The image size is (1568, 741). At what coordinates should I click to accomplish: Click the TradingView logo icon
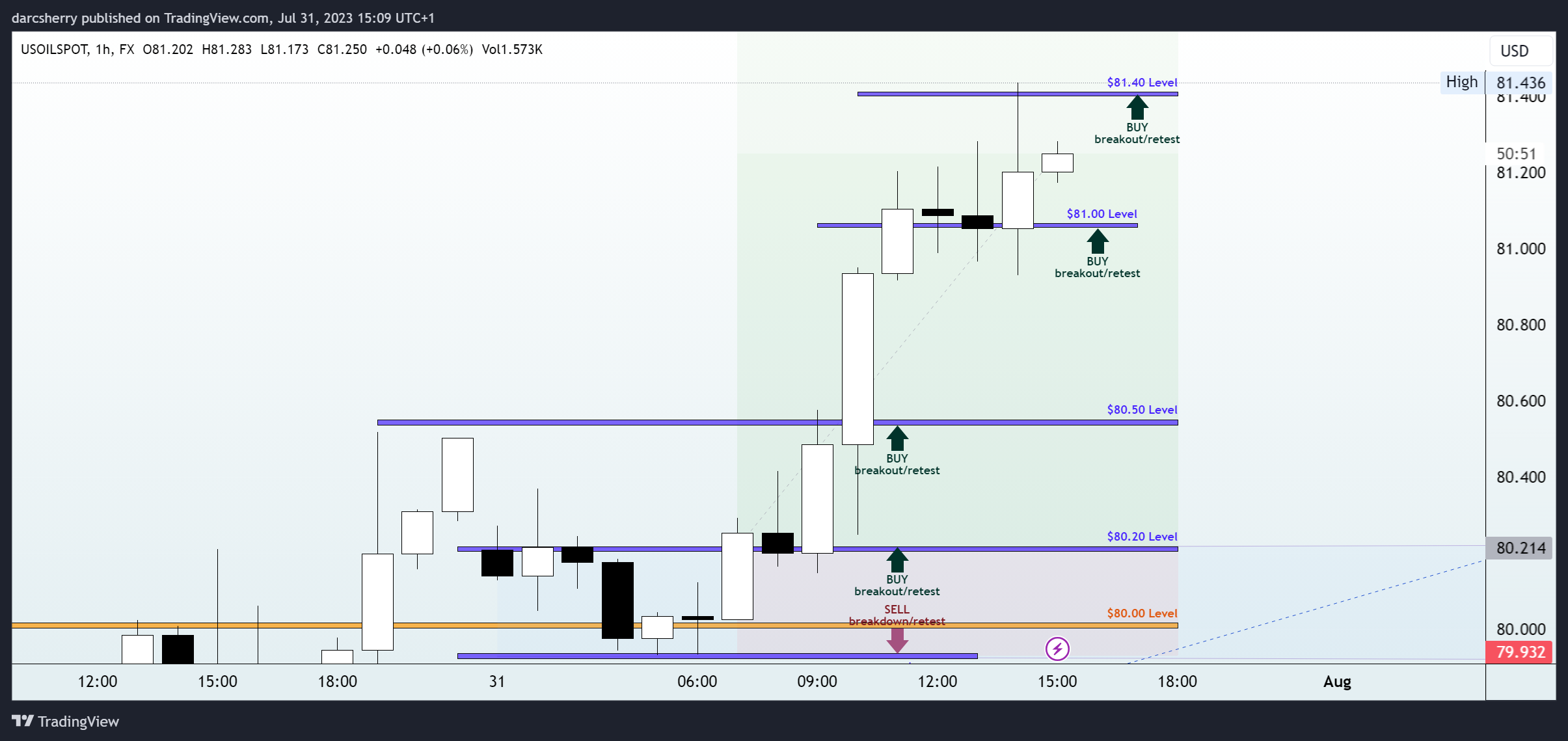(23, 721)
